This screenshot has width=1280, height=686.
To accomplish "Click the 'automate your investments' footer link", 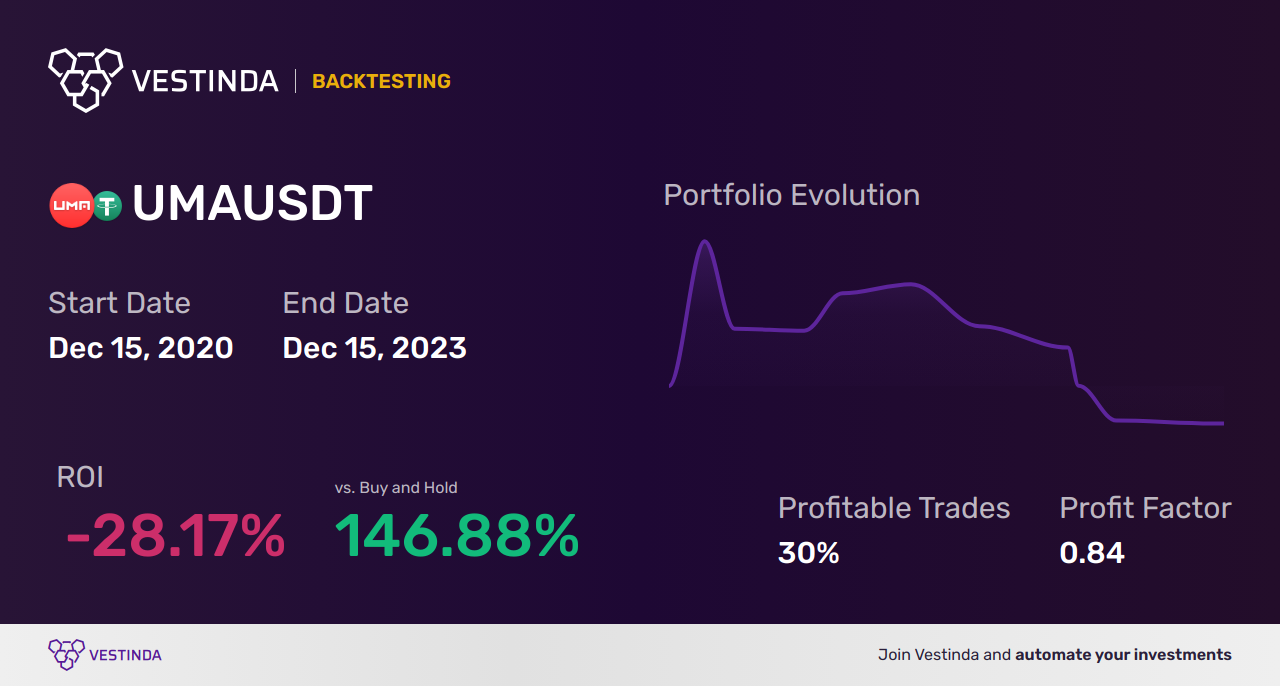I will [x=1123, y=655].
